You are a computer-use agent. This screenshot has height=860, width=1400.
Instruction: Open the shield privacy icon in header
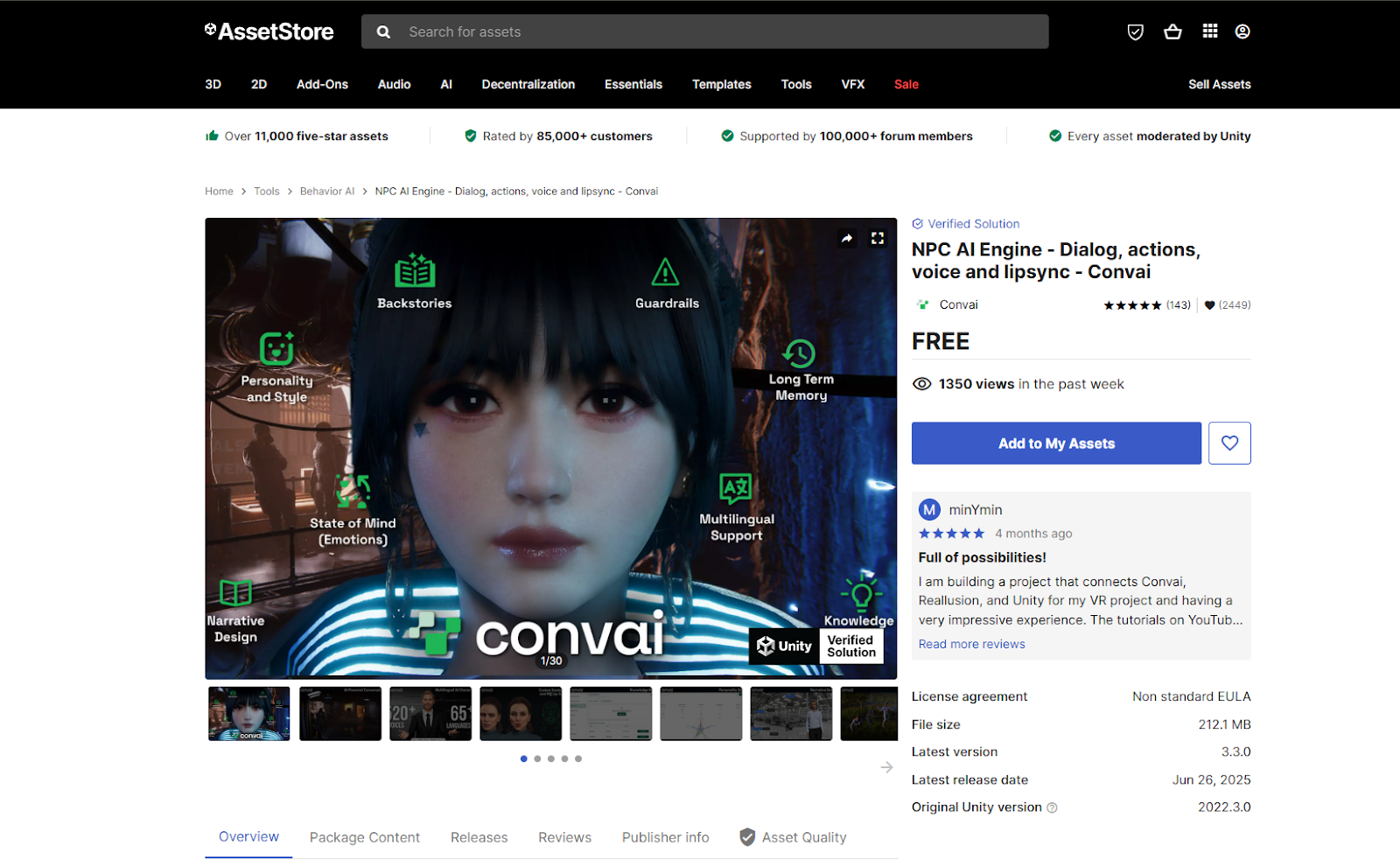click(x=1135, y=31)
